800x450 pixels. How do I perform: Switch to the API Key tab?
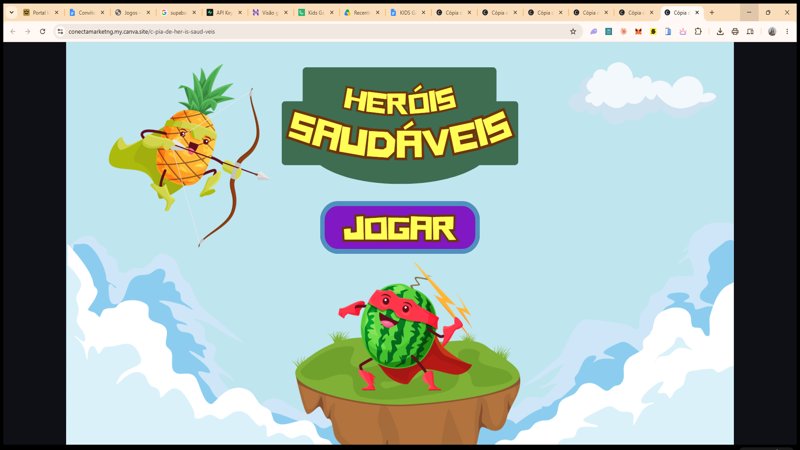click(224, 12)
